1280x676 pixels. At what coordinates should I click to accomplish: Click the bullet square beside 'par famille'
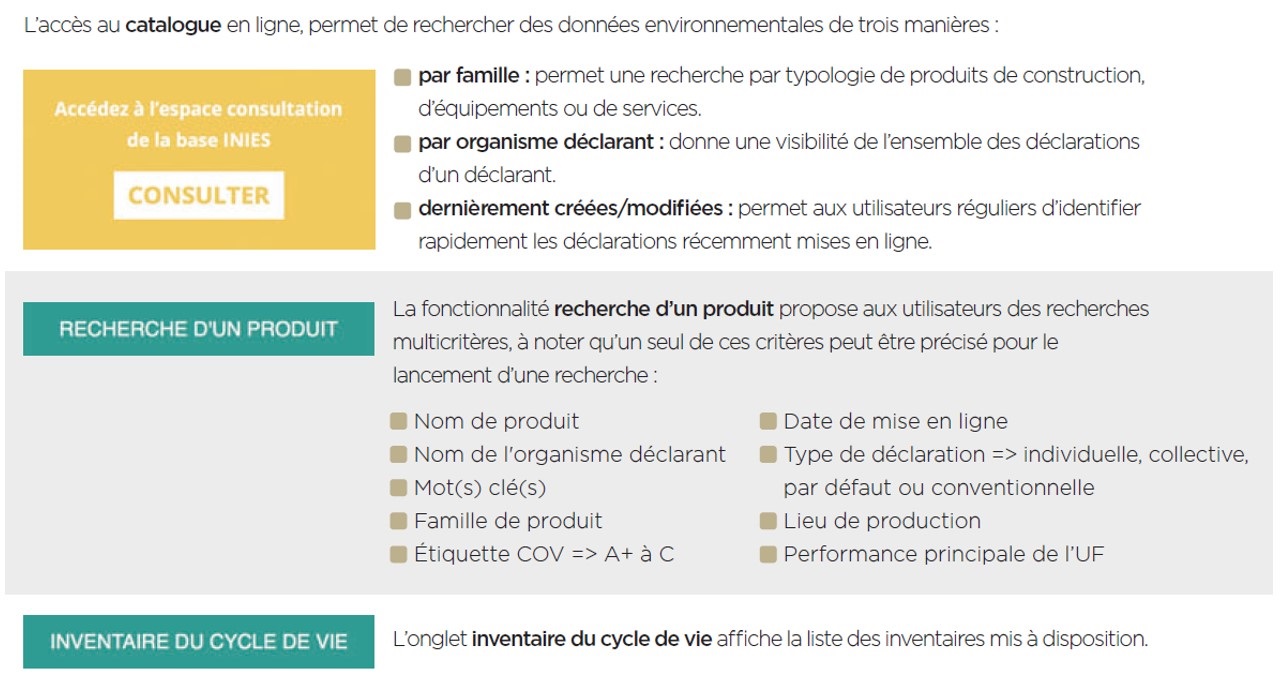click(402, 76)
